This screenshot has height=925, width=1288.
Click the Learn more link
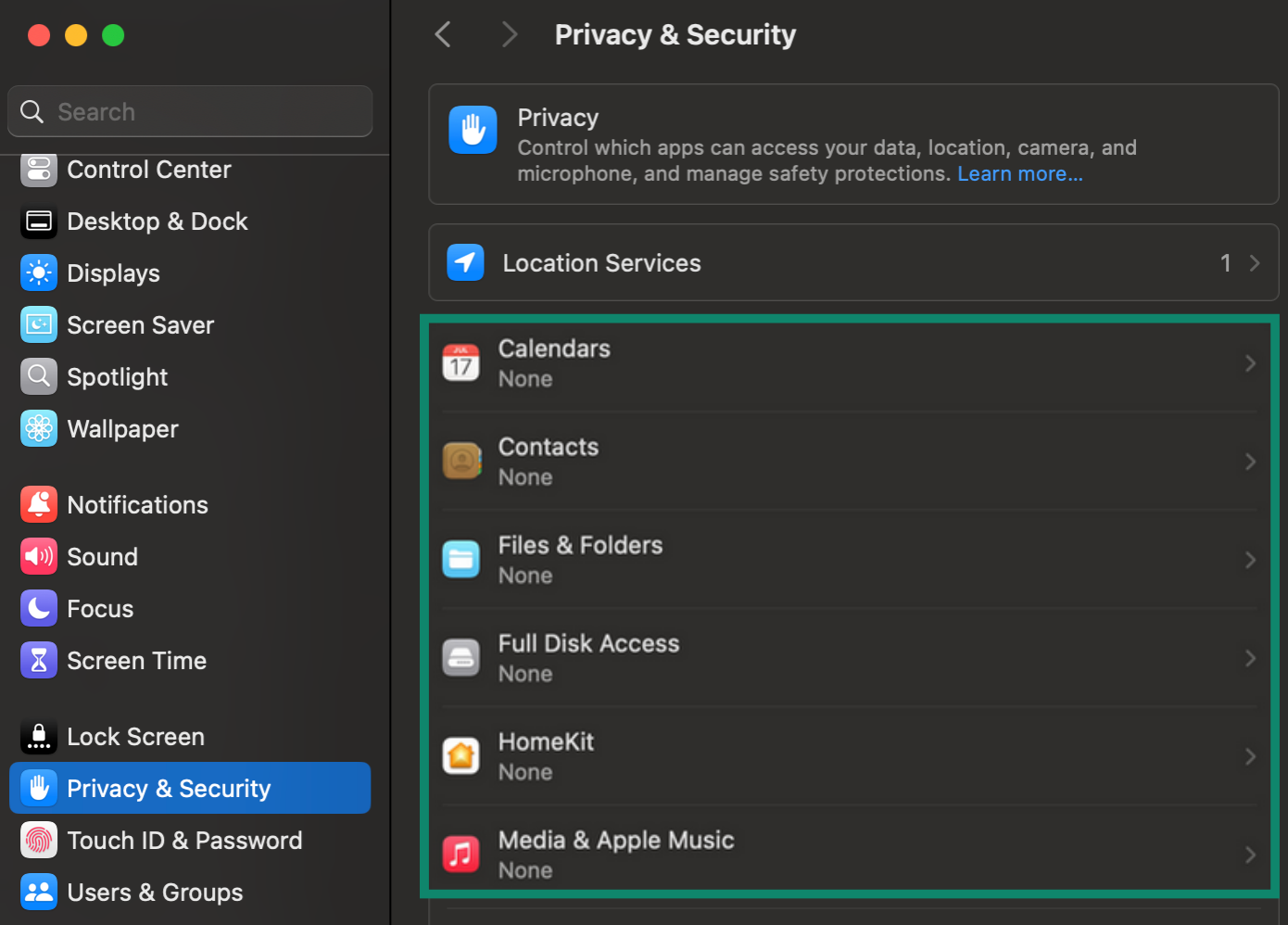(1019, 173)
